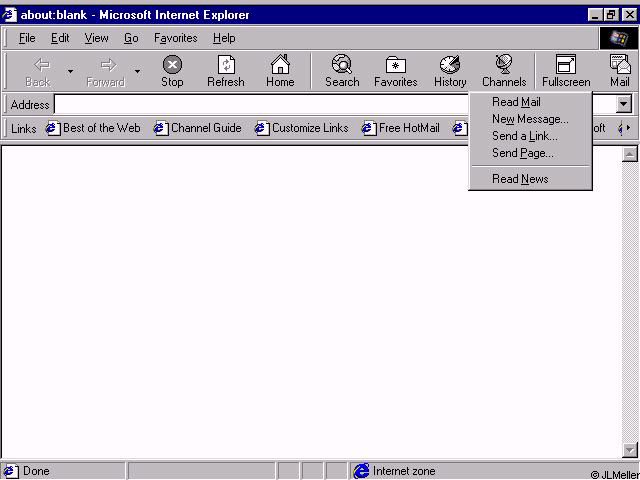Switch to Fullscreen mode icon
The height and width of the screenshot is (480, 640).
click(x=566, y=64)
